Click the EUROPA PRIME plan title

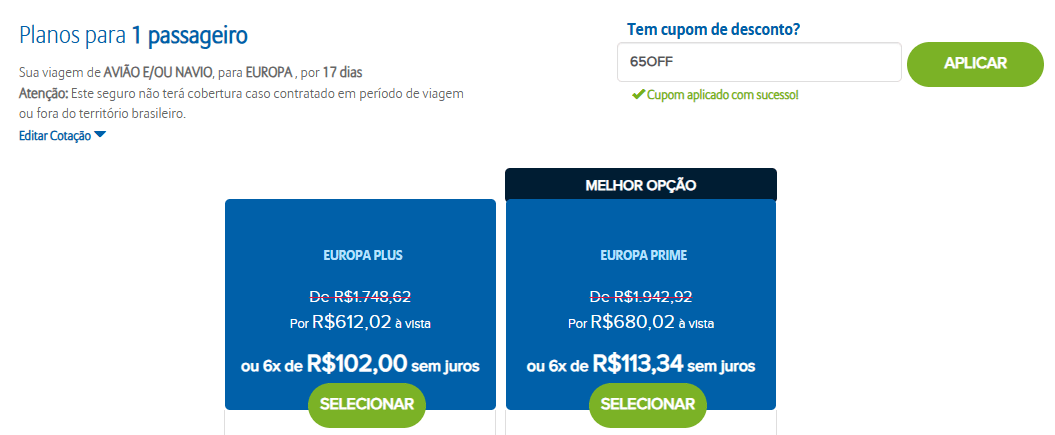click(x=641, y=255)
